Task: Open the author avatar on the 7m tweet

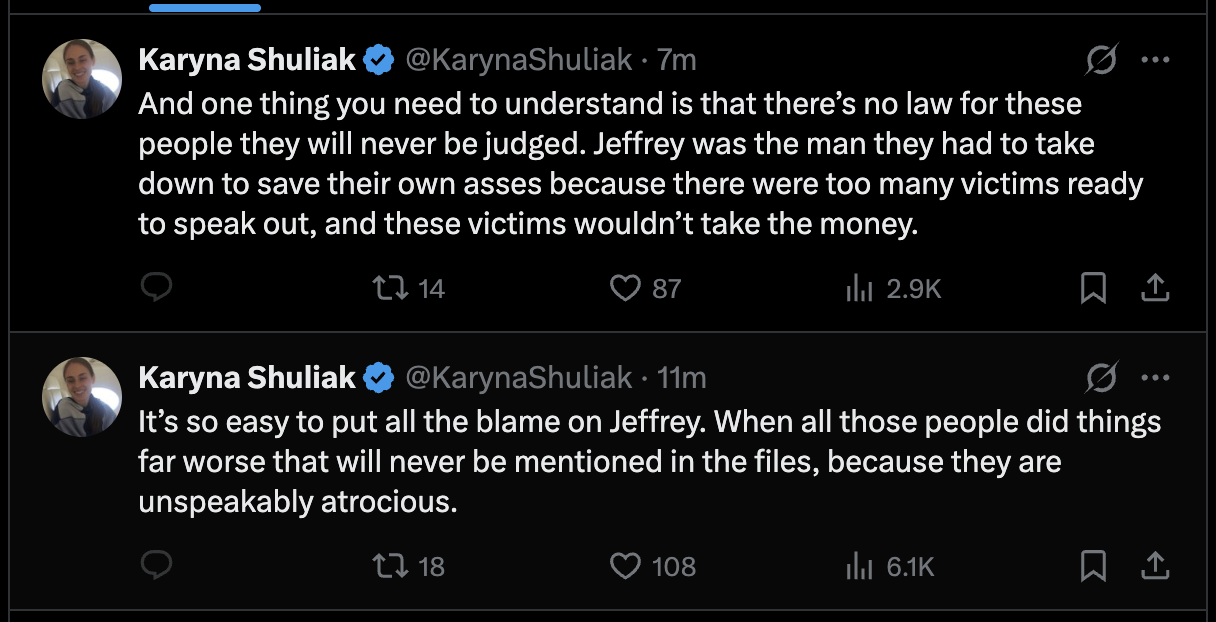Action: point(82,80)
